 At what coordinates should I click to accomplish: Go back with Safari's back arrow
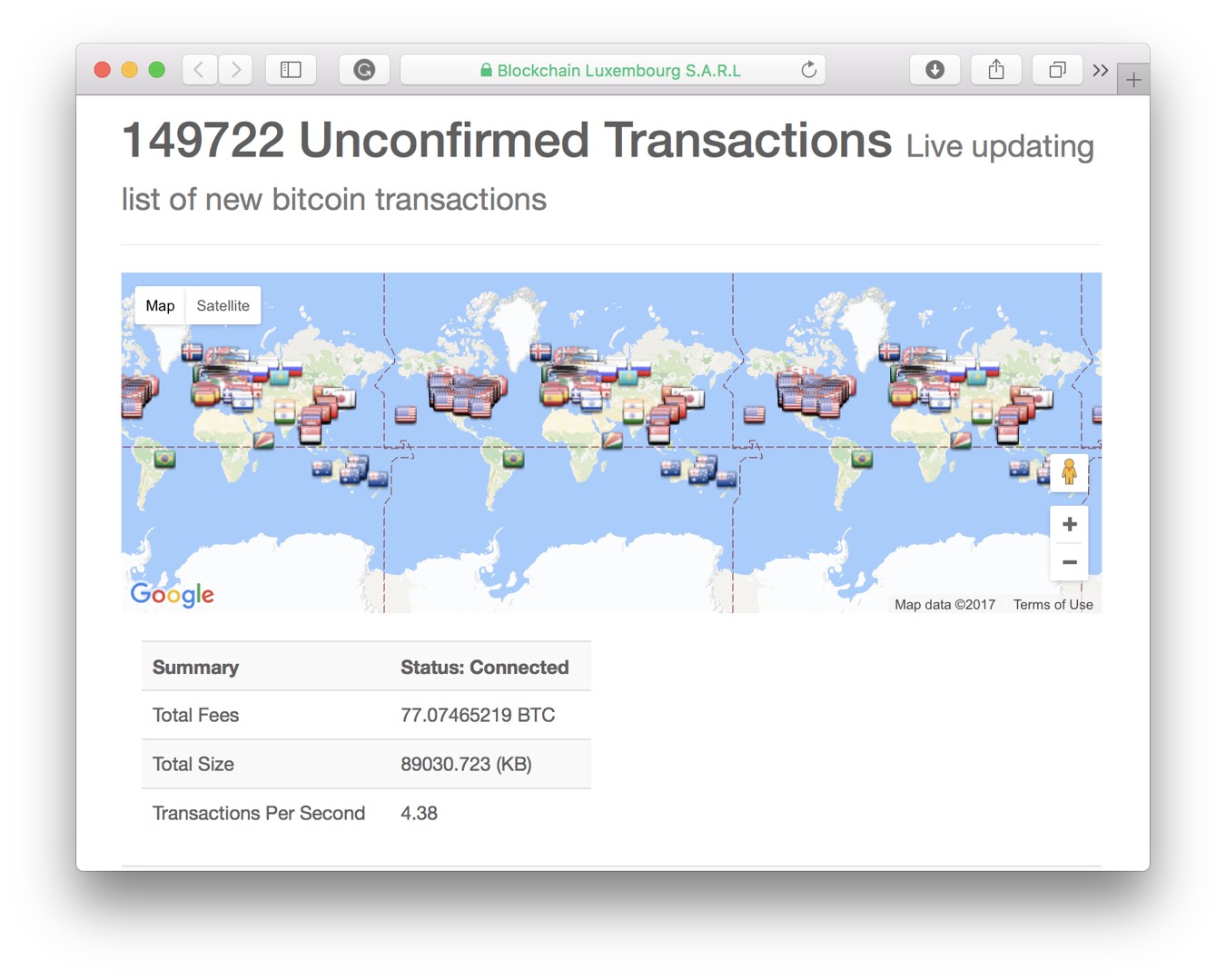(200, 70)
